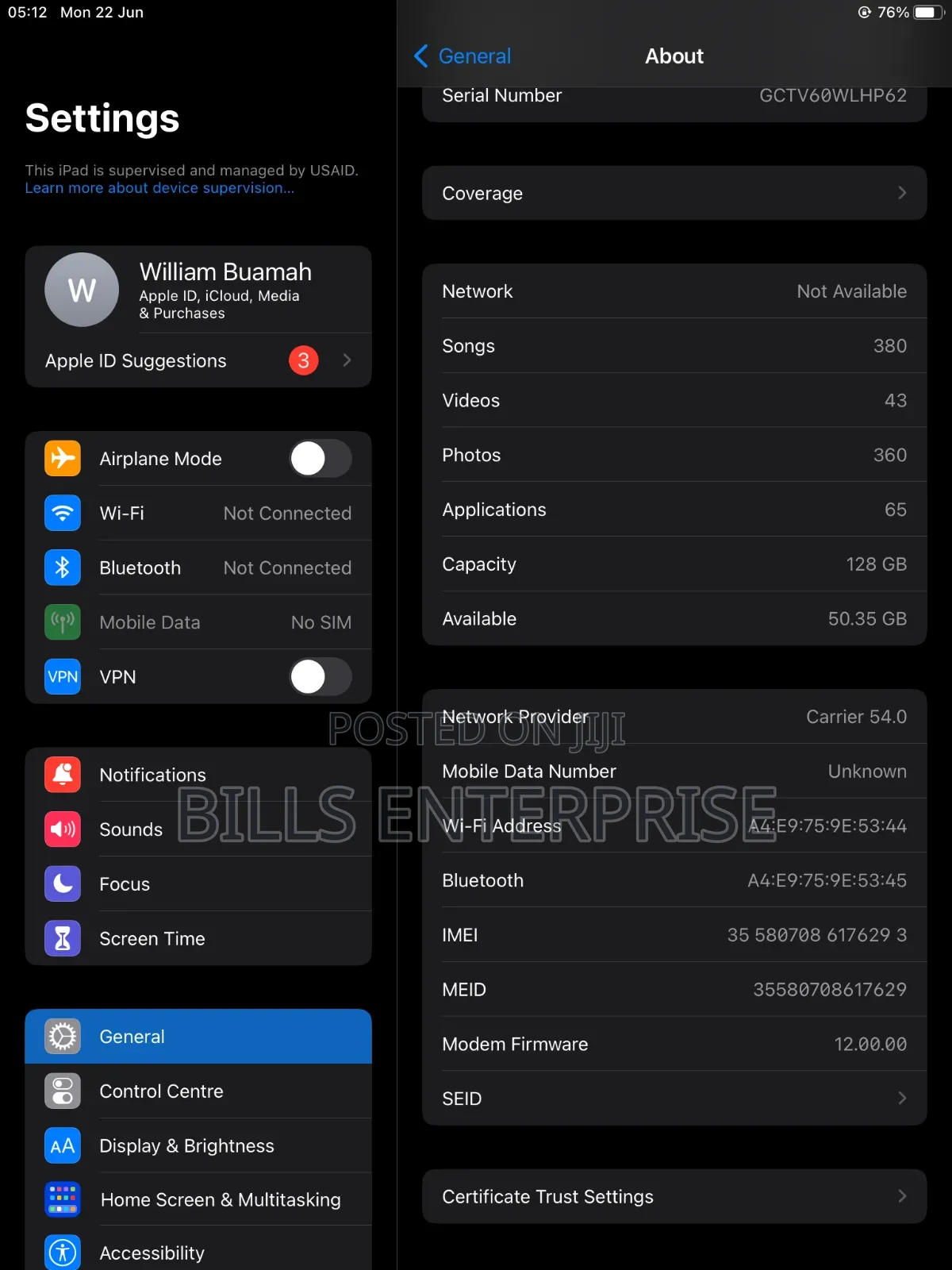Tap the Control Centre switches icon
Screen dimensions: 952x1270
pos(63,1091)
